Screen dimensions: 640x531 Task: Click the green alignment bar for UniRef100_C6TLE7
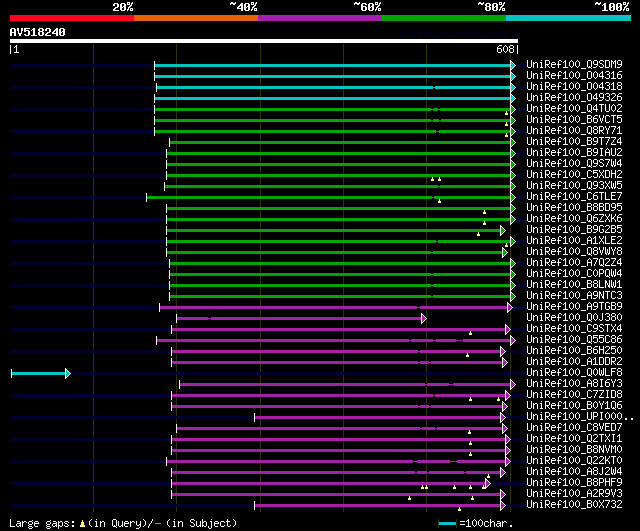pyautogui.click(x=329, y=198)
